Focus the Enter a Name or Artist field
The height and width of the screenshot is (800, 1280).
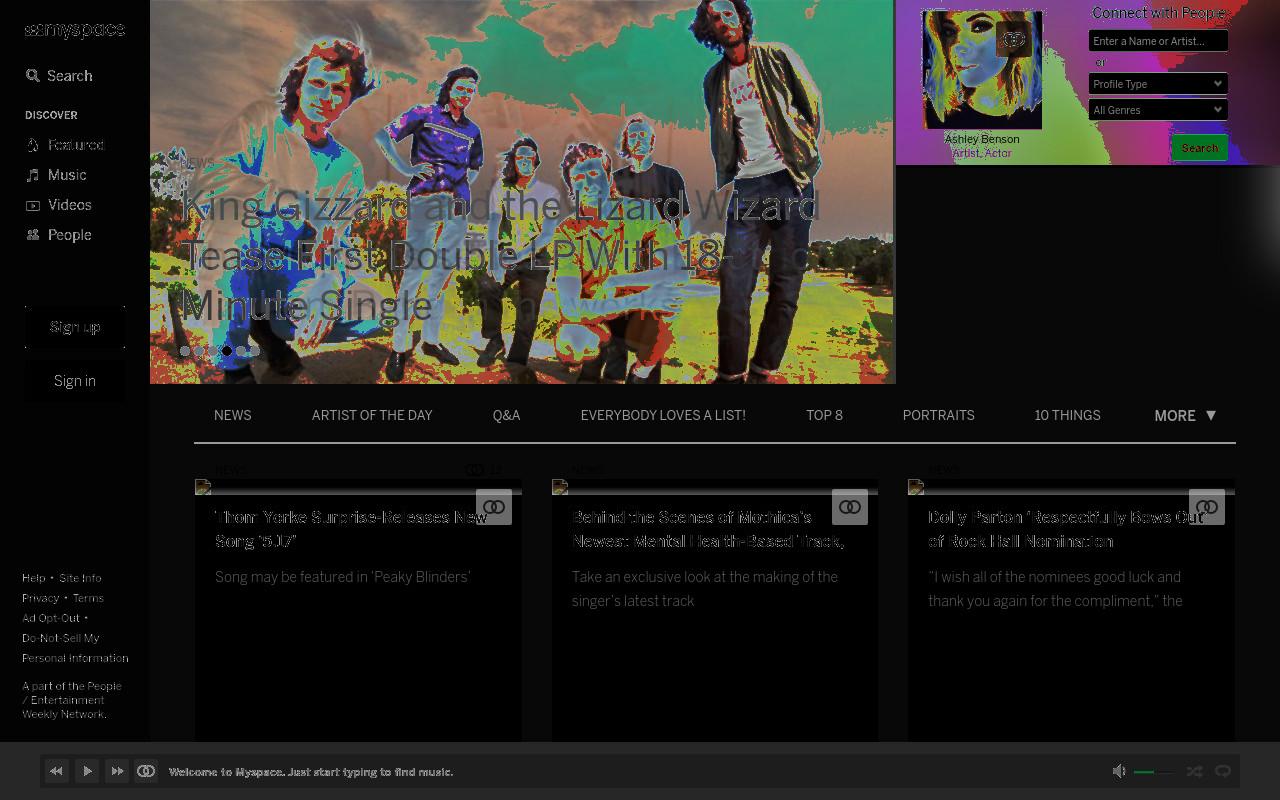click(x=1158, y=41)
